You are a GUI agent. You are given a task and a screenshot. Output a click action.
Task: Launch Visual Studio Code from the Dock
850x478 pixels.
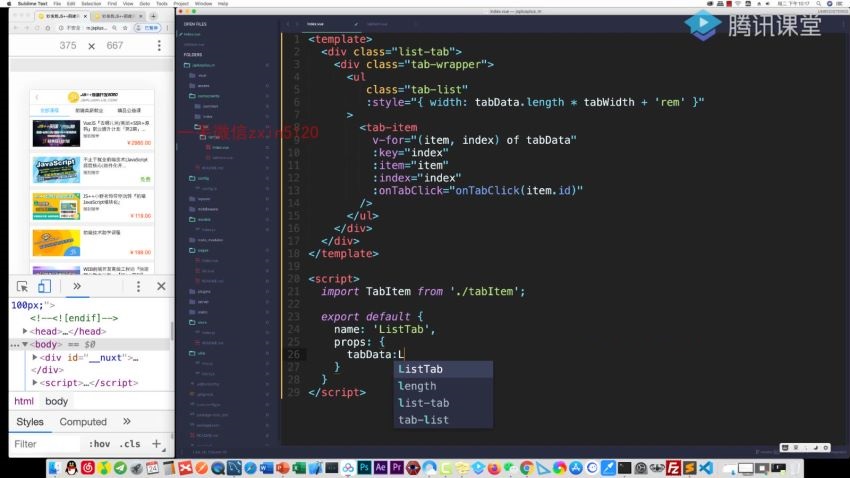point(706,468)
